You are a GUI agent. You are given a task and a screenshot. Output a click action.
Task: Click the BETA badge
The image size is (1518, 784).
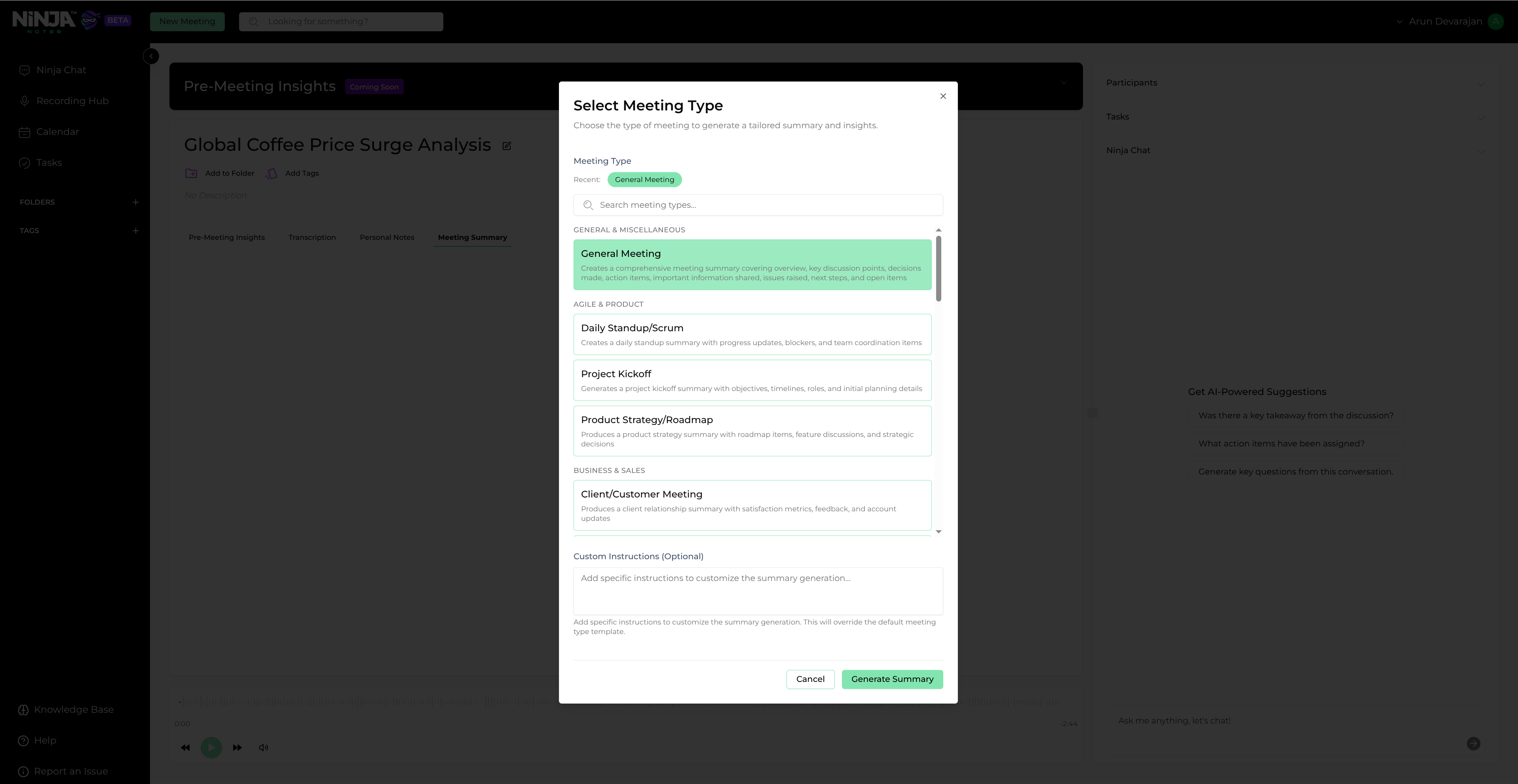pos(117,20)
